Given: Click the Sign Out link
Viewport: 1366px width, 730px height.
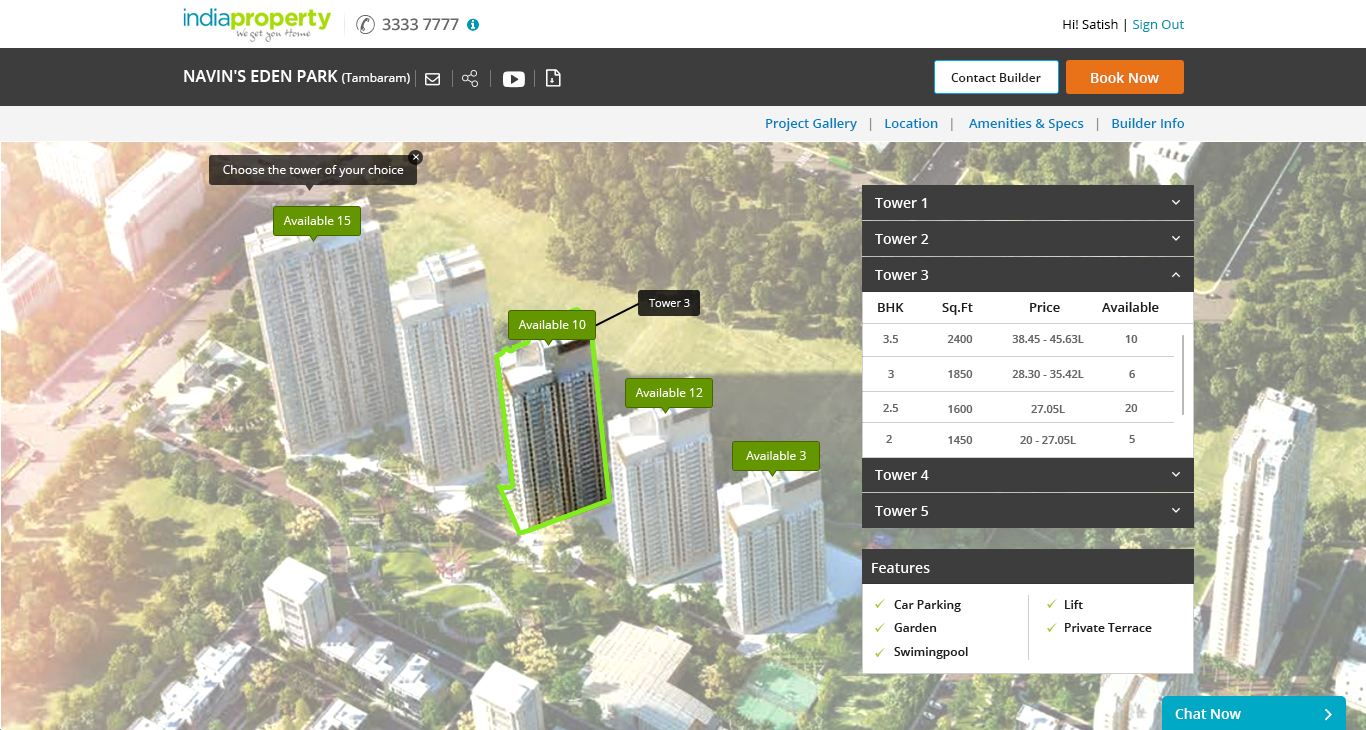Looking at the screenshot, I should click(1158, 24).
